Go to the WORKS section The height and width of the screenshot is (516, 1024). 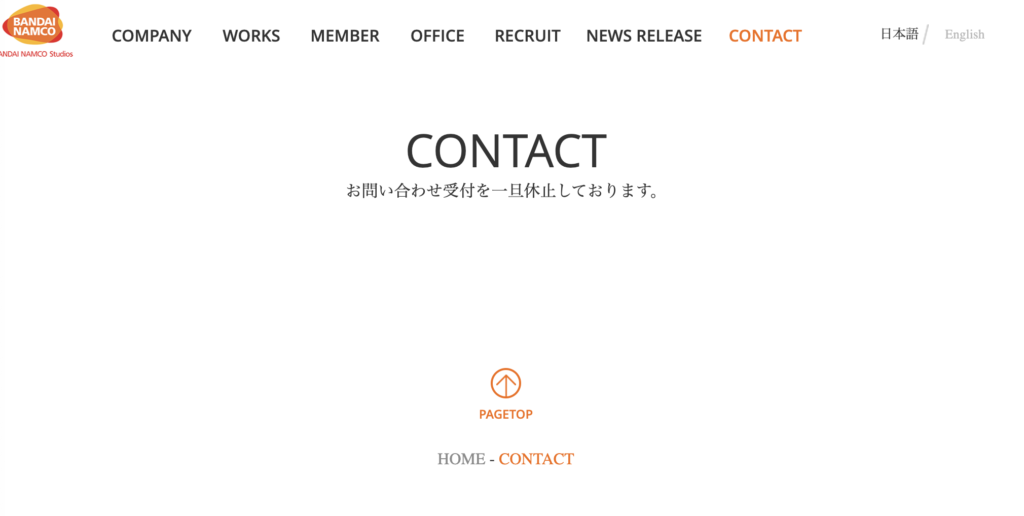(x=251, y=36)
